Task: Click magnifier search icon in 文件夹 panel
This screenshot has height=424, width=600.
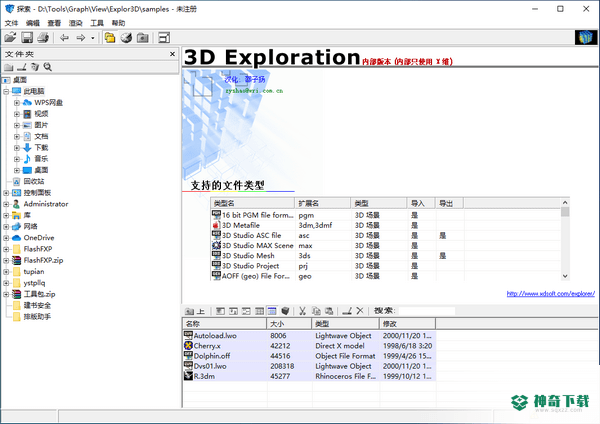Action: pyautogui.click(x=47, y=67)
